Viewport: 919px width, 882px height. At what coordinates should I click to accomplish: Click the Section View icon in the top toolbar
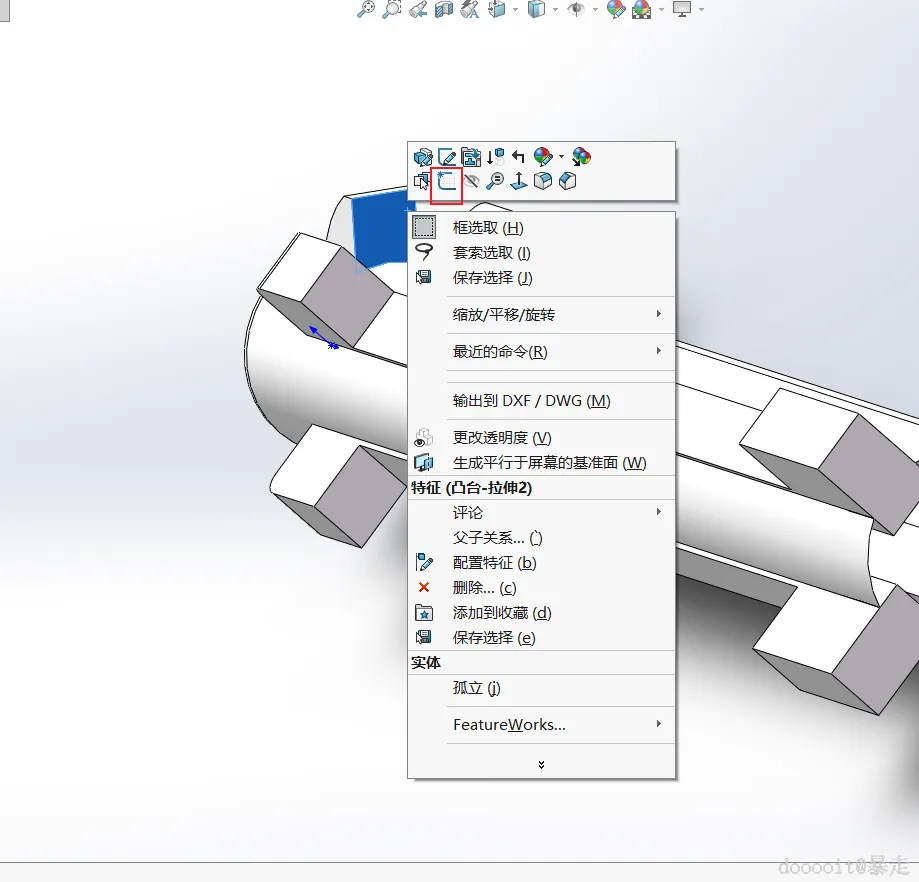click(444, 9)
